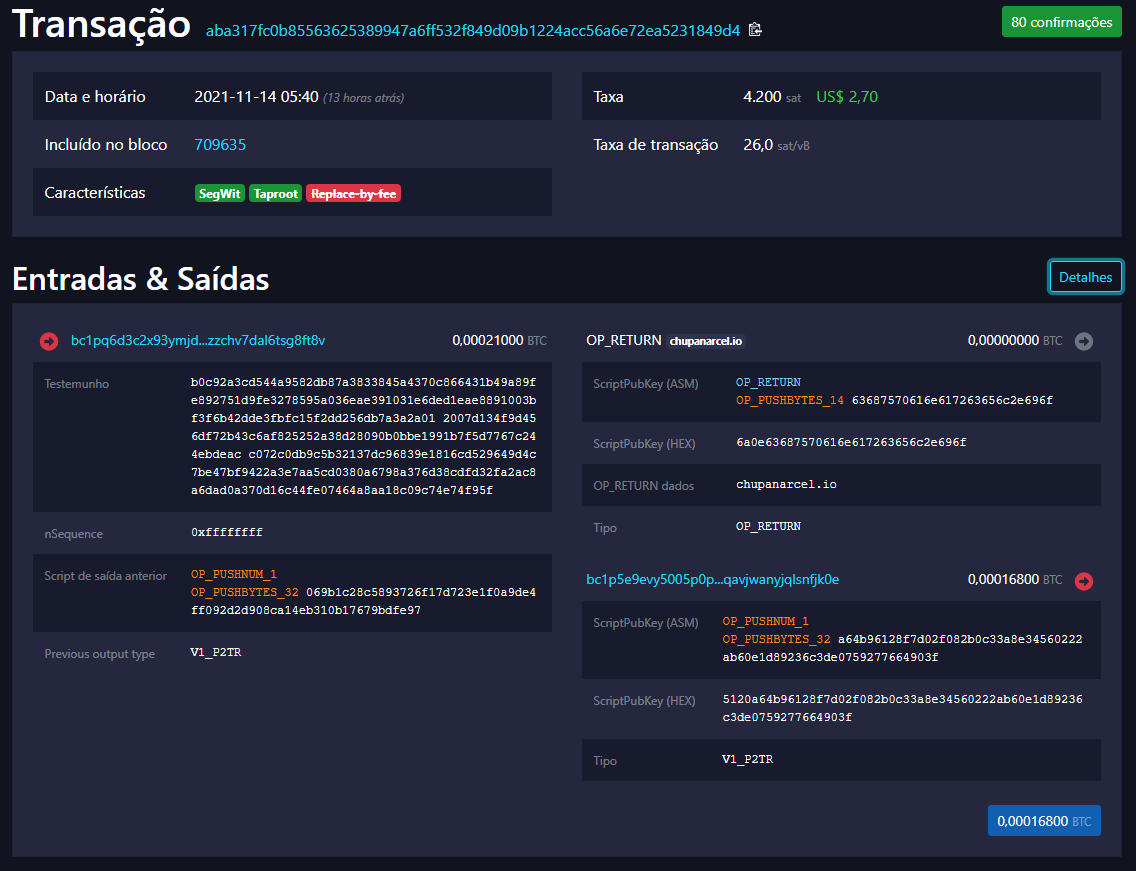Screen dimensions: 1136x871
Task: Open output address bc1p5e9evy5005p0p link
Action: click(x=712, y=579)
